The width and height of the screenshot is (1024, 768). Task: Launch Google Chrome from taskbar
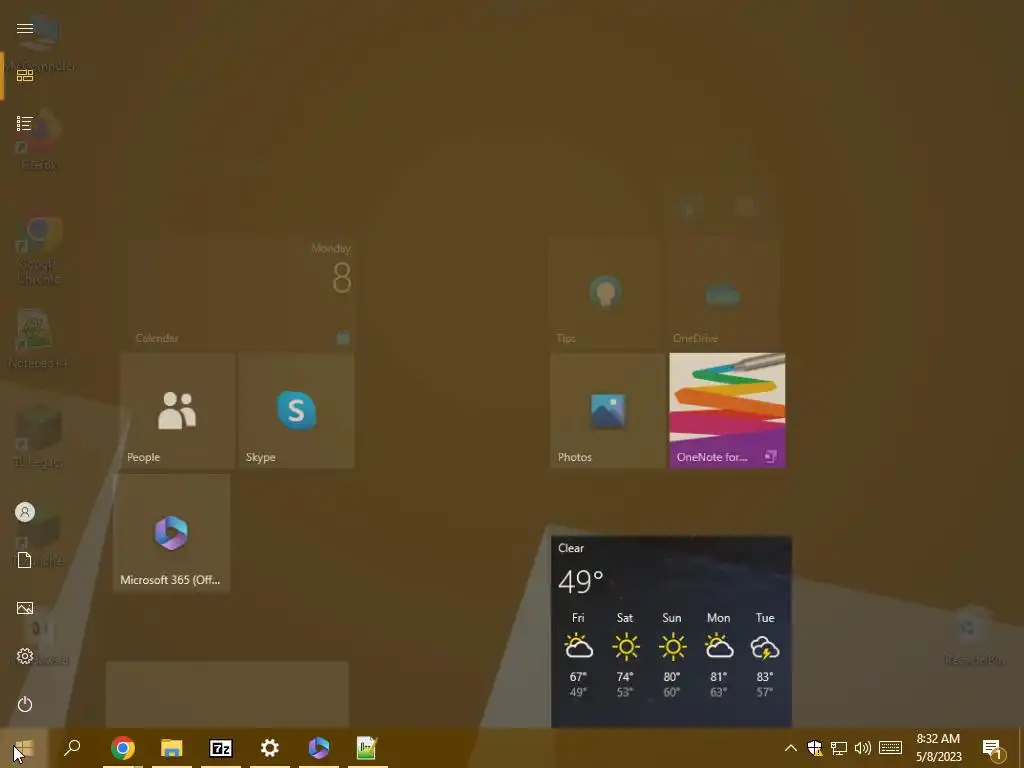(x=123, y=748)
